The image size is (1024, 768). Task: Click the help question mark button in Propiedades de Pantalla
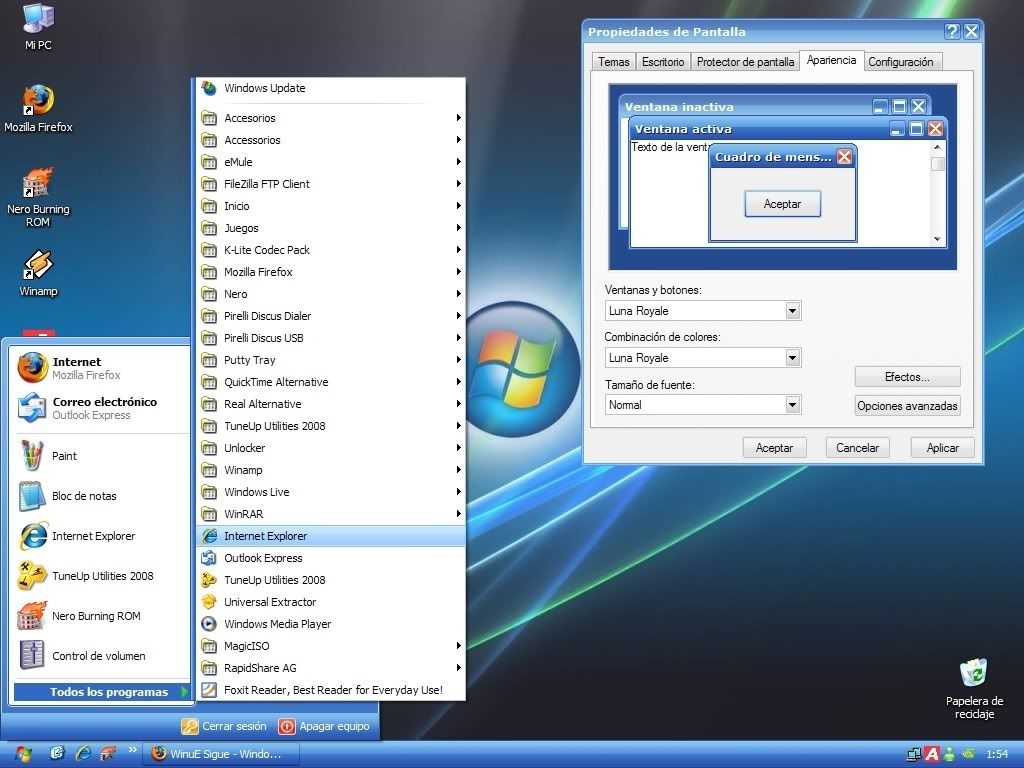coord(951,32)
